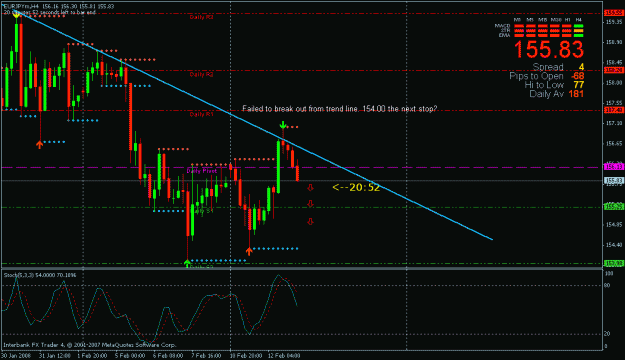
Task: Click the magenta Daily Pivot label
Action: pos(202,171)
